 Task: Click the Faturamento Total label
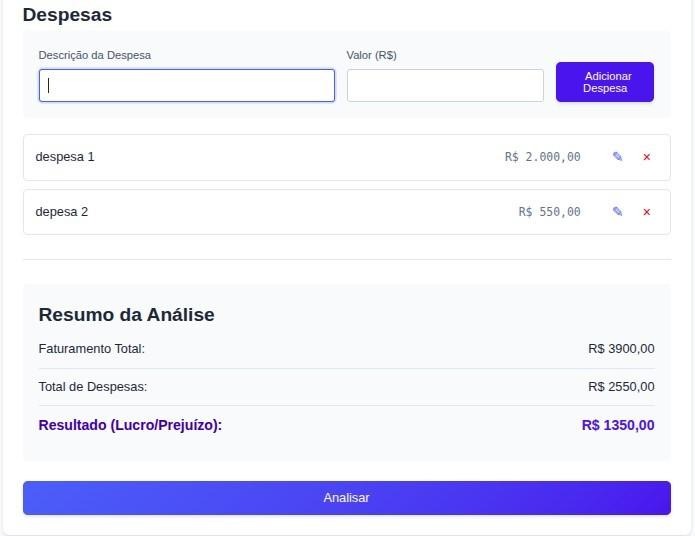pyautogui.click(x=92, y=349)
